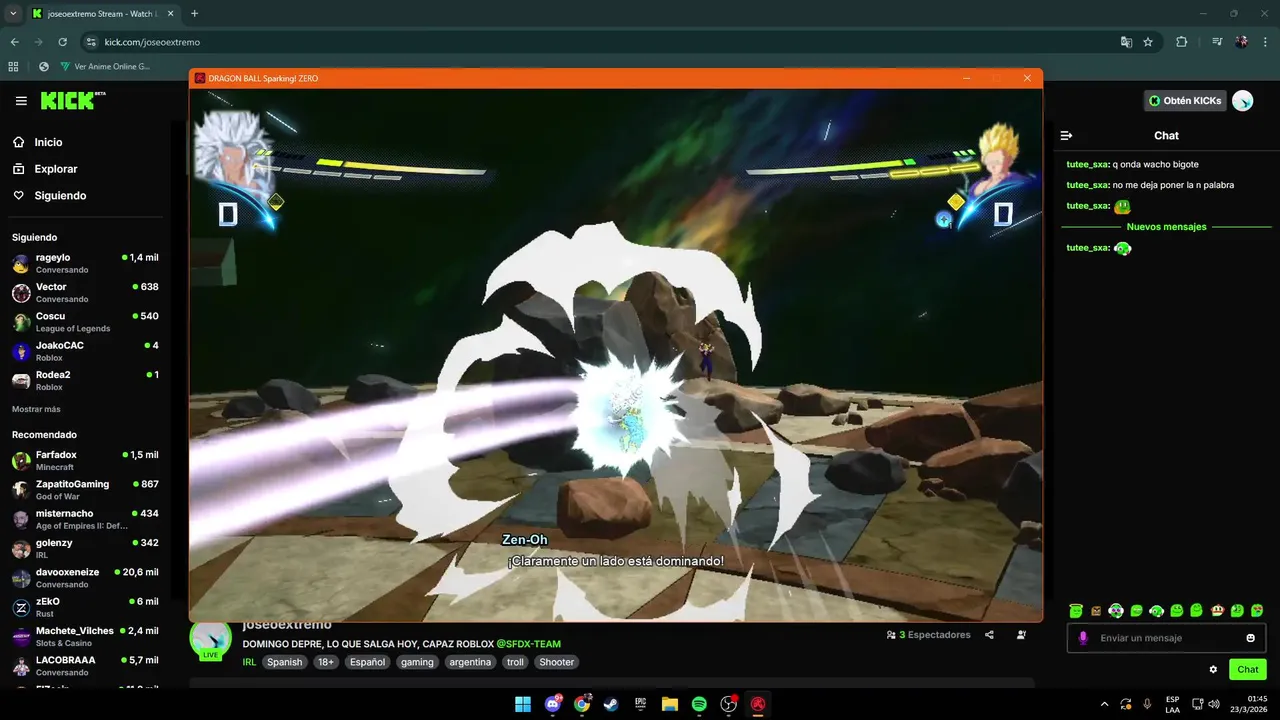Open the hamburger menu beside Kick logo
Image resolution: width=1280 pixels, height=720 pixels.
[21, 101]
